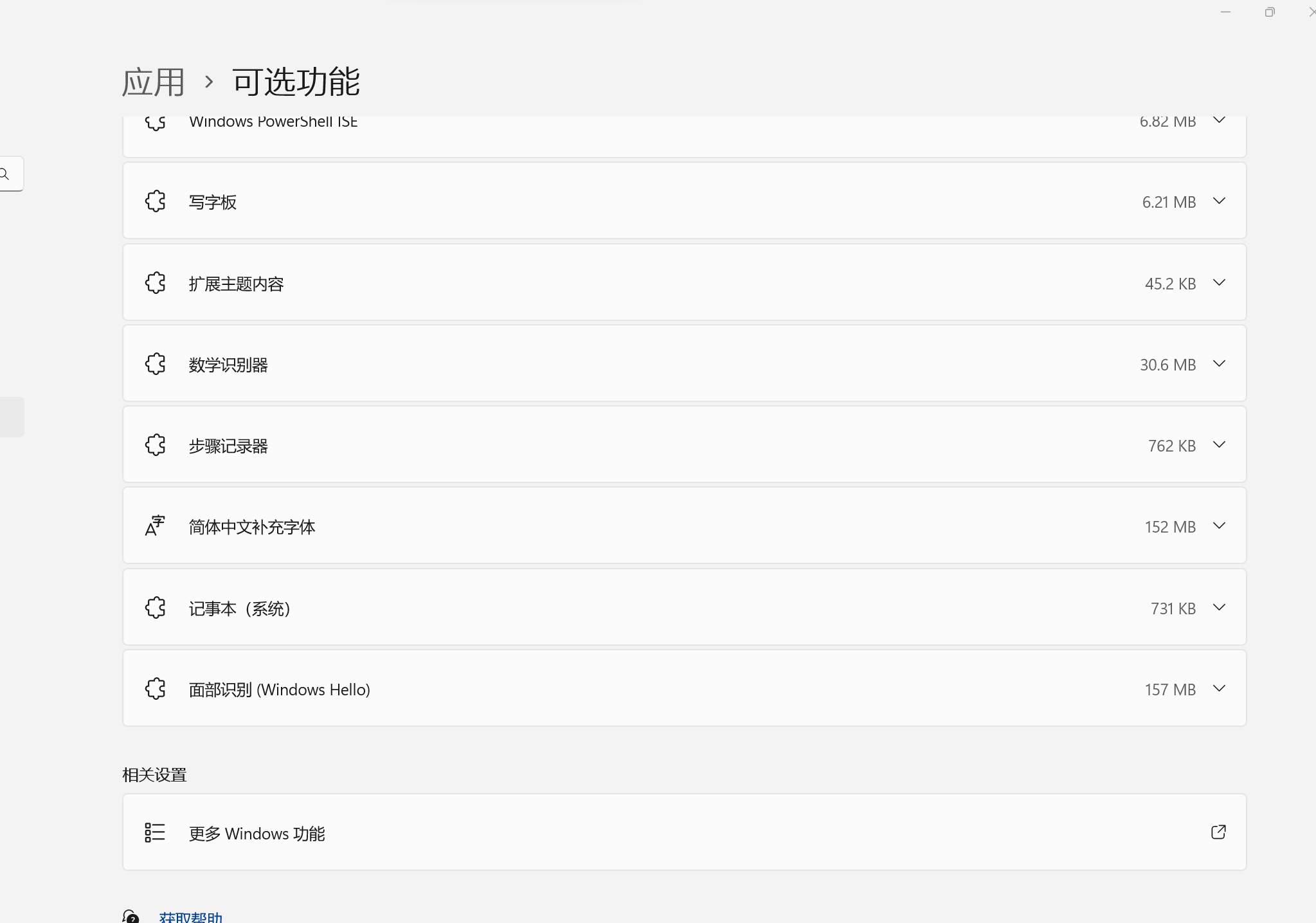Click the puzzle icon beside 记事本（系统）

click(x=156, y=608)
